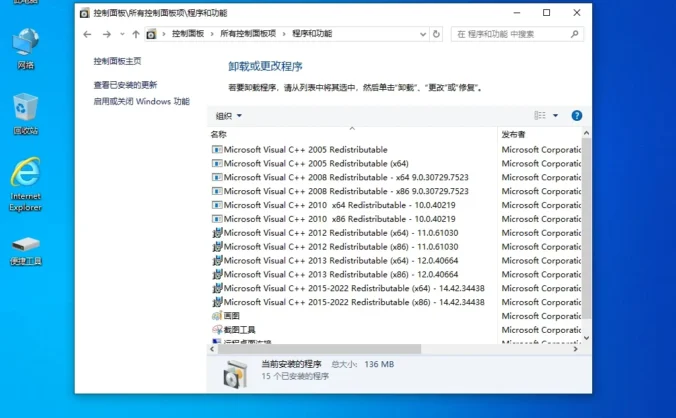Click icon of Visual C++ 2010 x64 entry

coord(217,205)
